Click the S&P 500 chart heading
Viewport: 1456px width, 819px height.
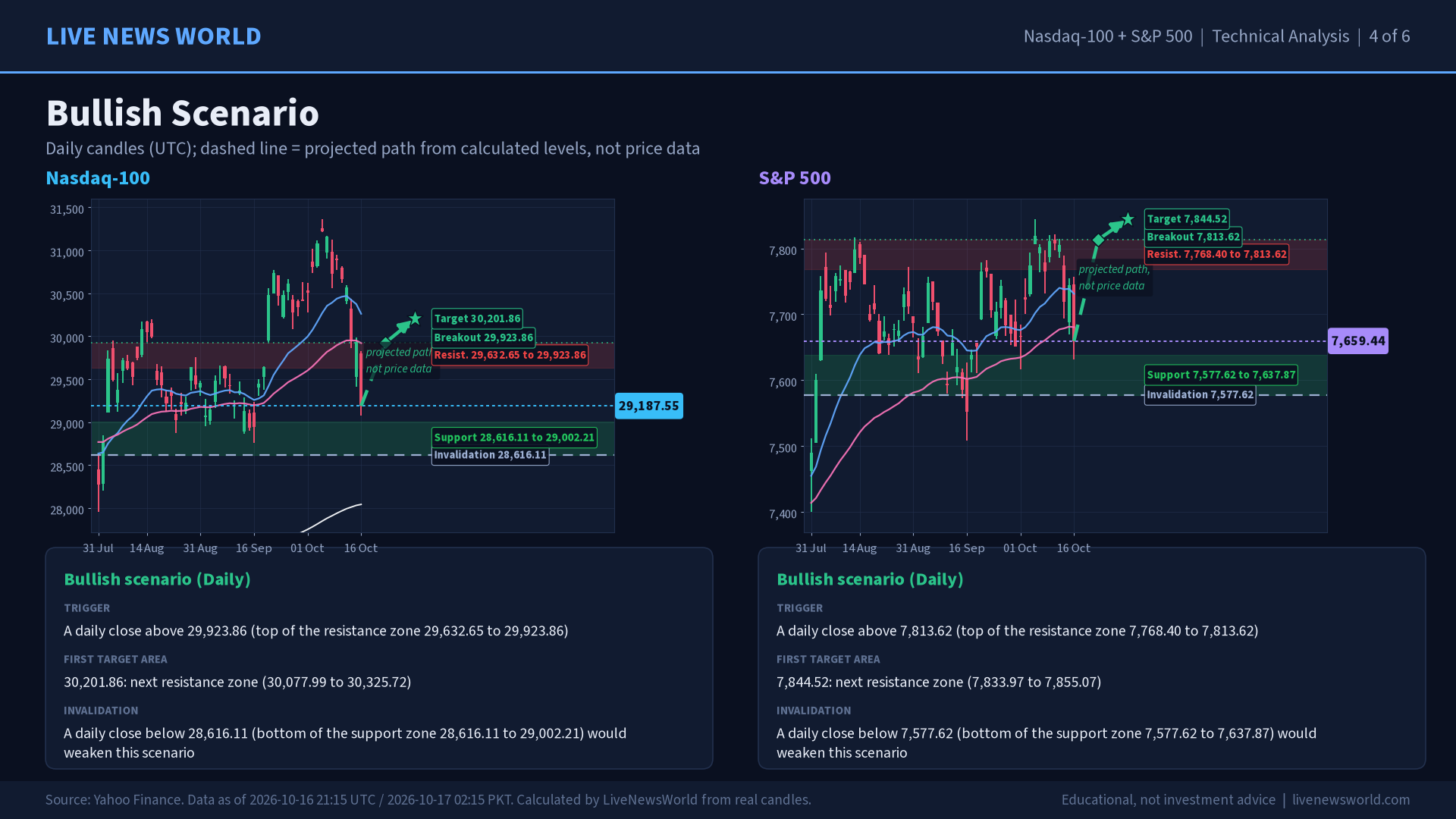pos(795,177)
